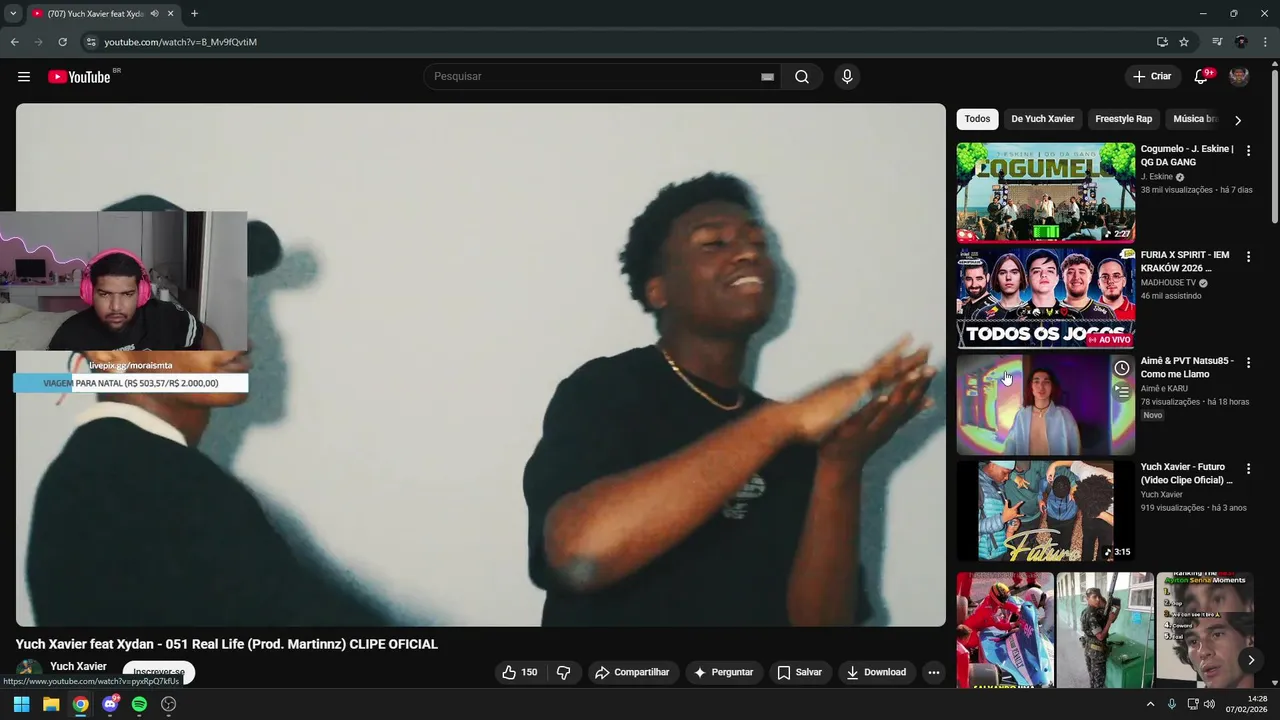Open the YouTube account avatar menu
Screen dimensions: 1280x720
click(1239, 76)
